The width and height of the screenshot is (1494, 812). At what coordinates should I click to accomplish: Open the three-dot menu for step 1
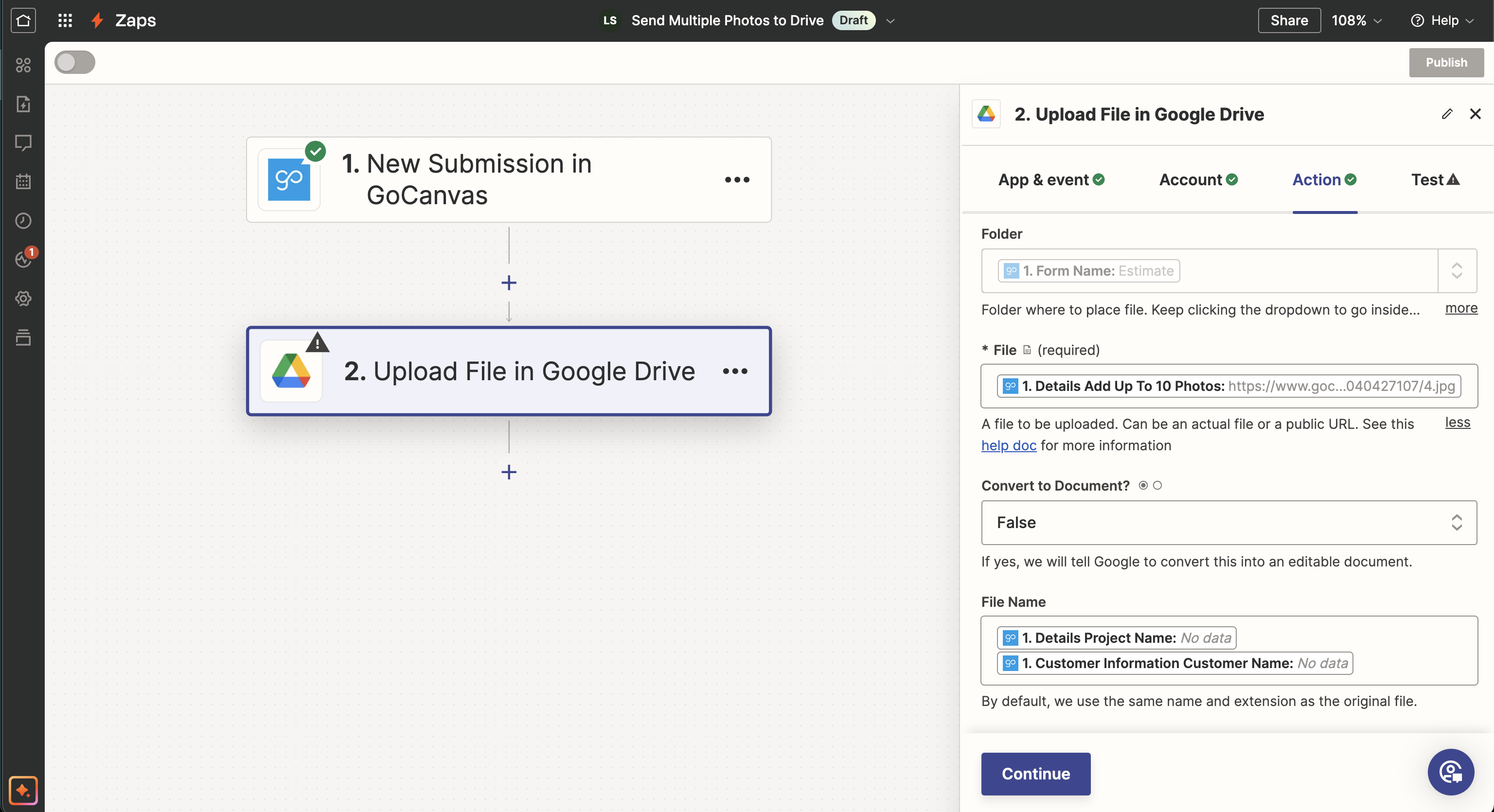point(737,180)
